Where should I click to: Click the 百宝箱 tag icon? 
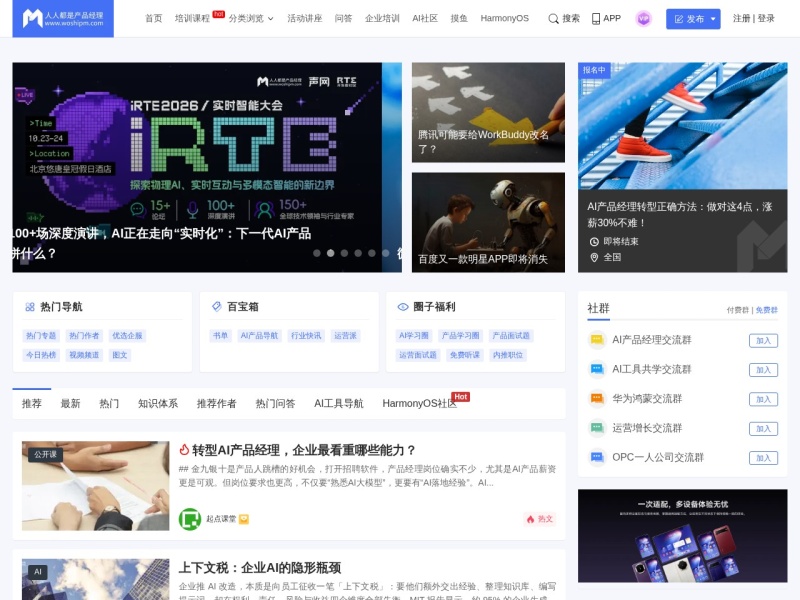click(217, 307)
